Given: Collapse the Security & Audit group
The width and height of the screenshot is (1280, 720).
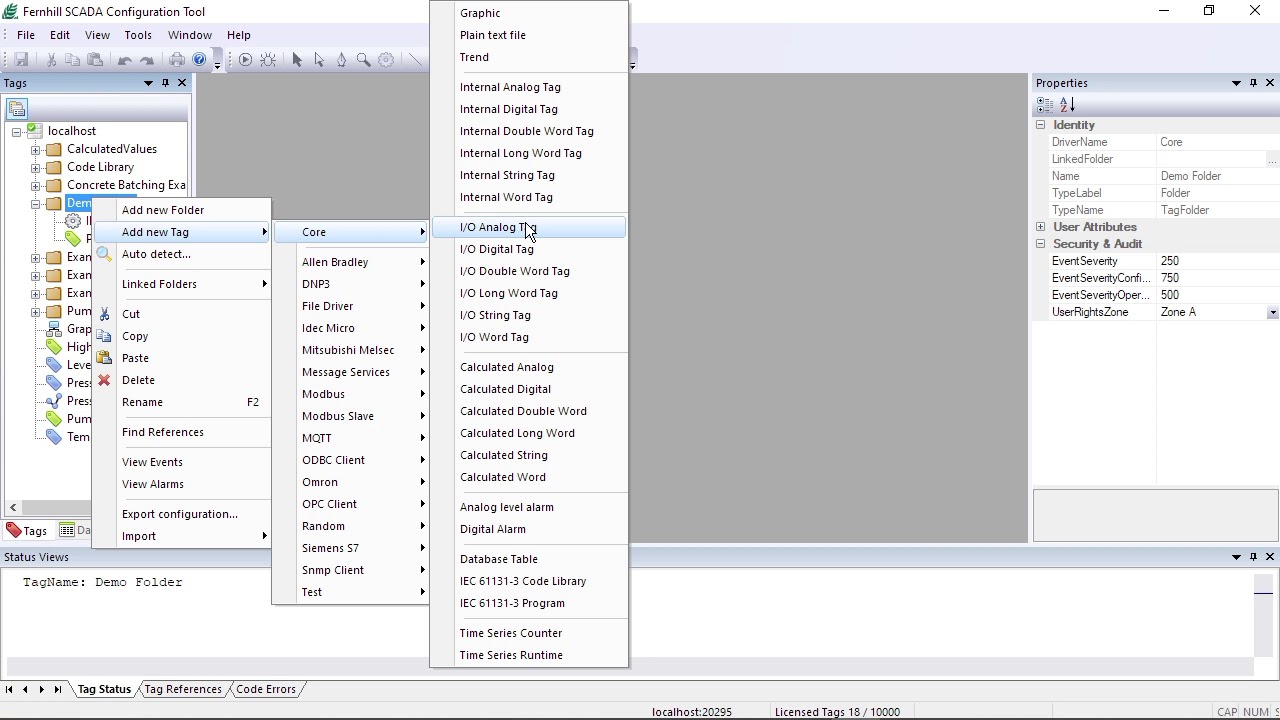Looking at the screenshot, I should click(x=1040, y=244).
